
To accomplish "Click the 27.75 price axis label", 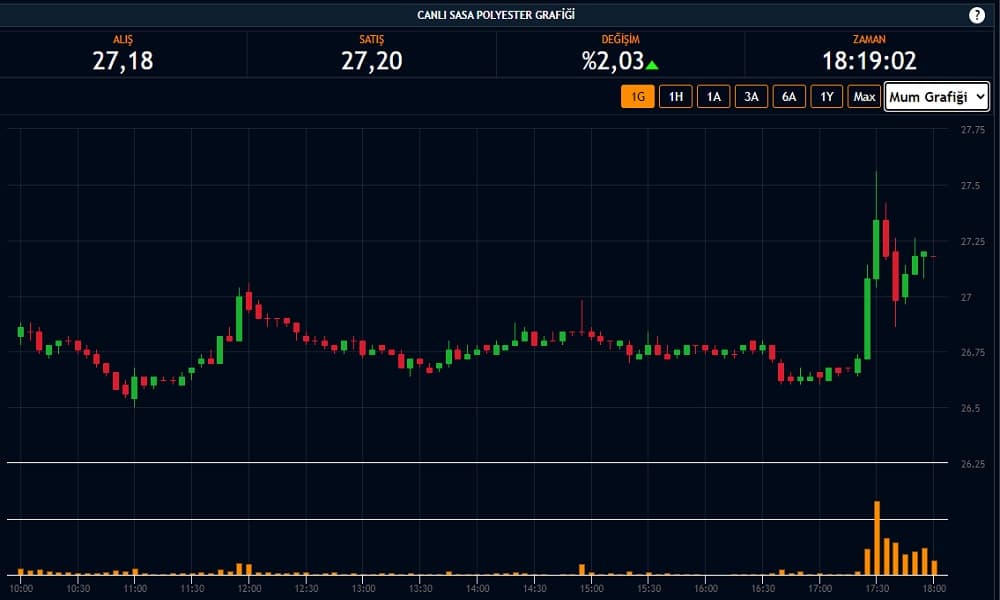I will pyautogui.click(x=973, y=130).
